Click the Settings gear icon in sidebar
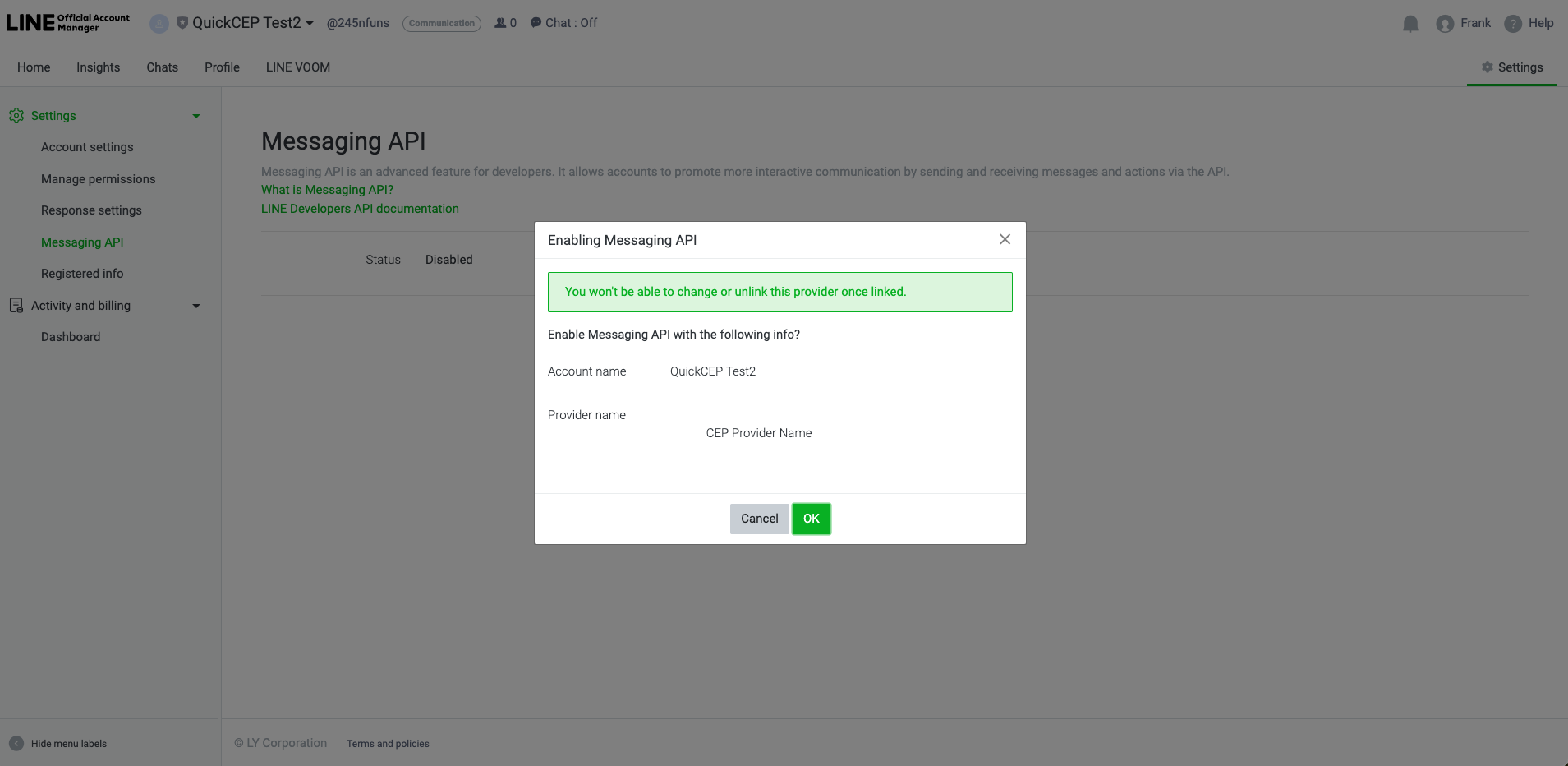The width and height of the screenshot is (1568, 766). 16,116
